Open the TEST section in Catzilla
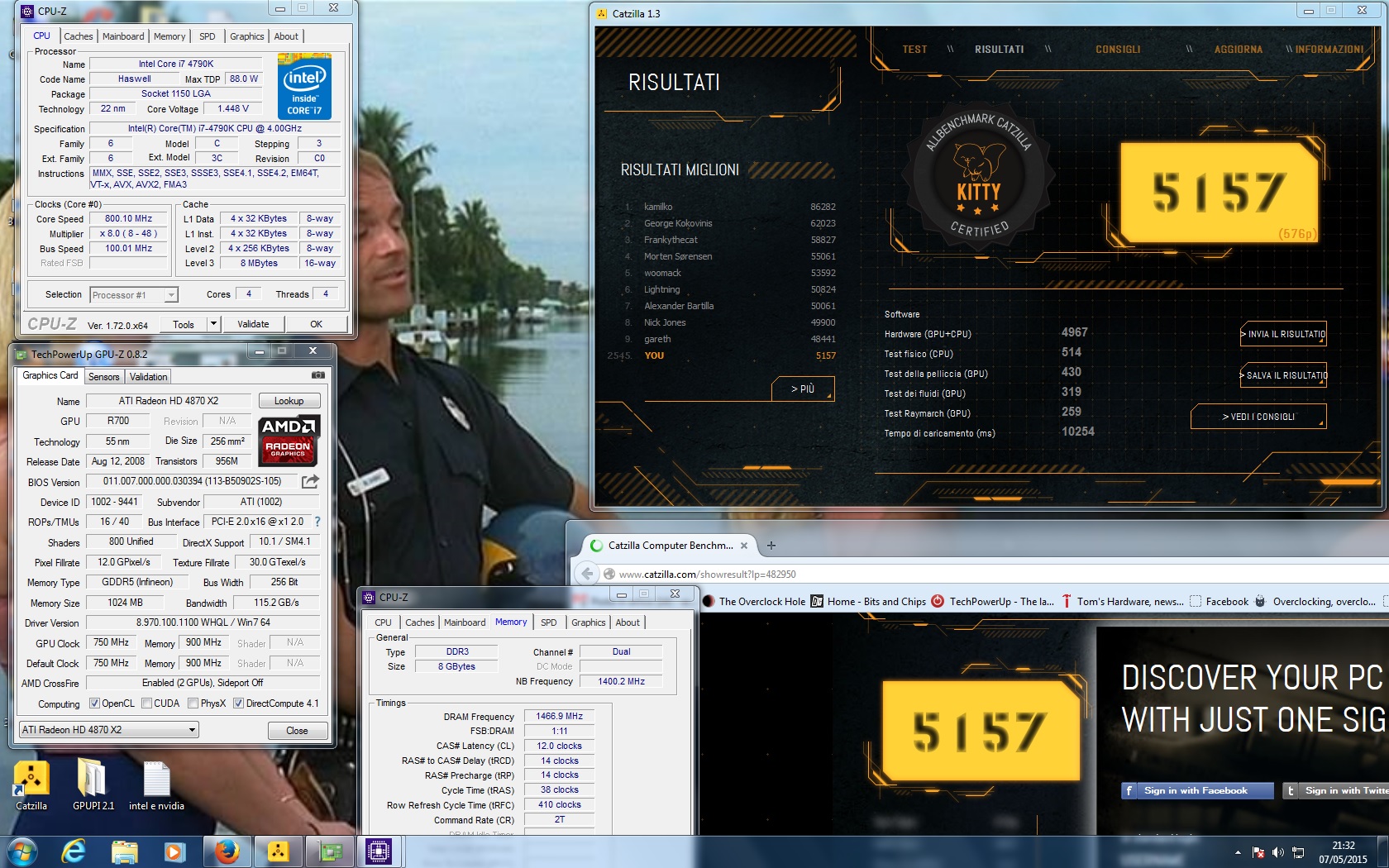Viewport: 1389px width, 868px height. [x=914, y=50]
